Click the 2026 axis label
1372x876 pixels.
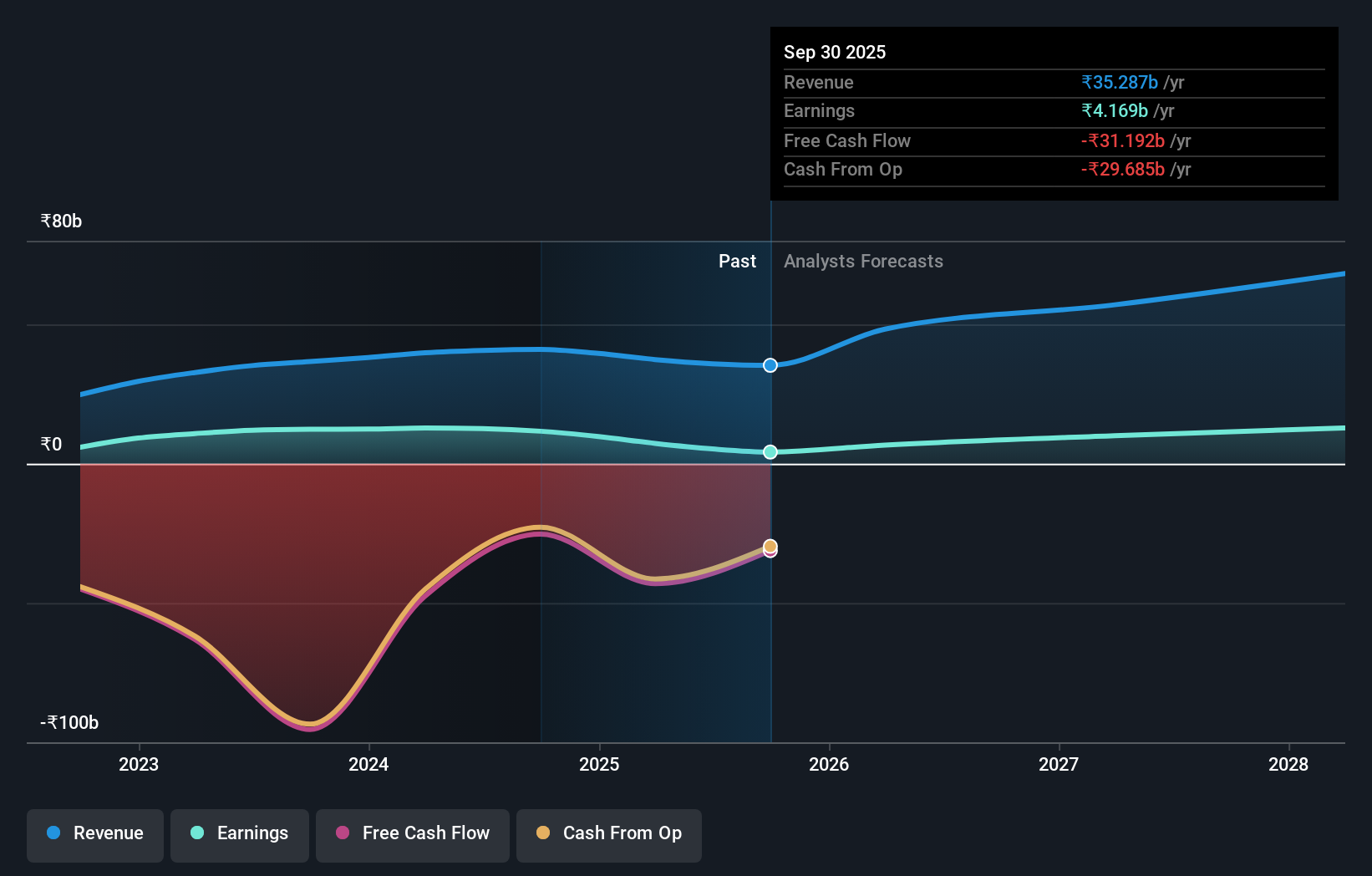click(x=828, y=764)
